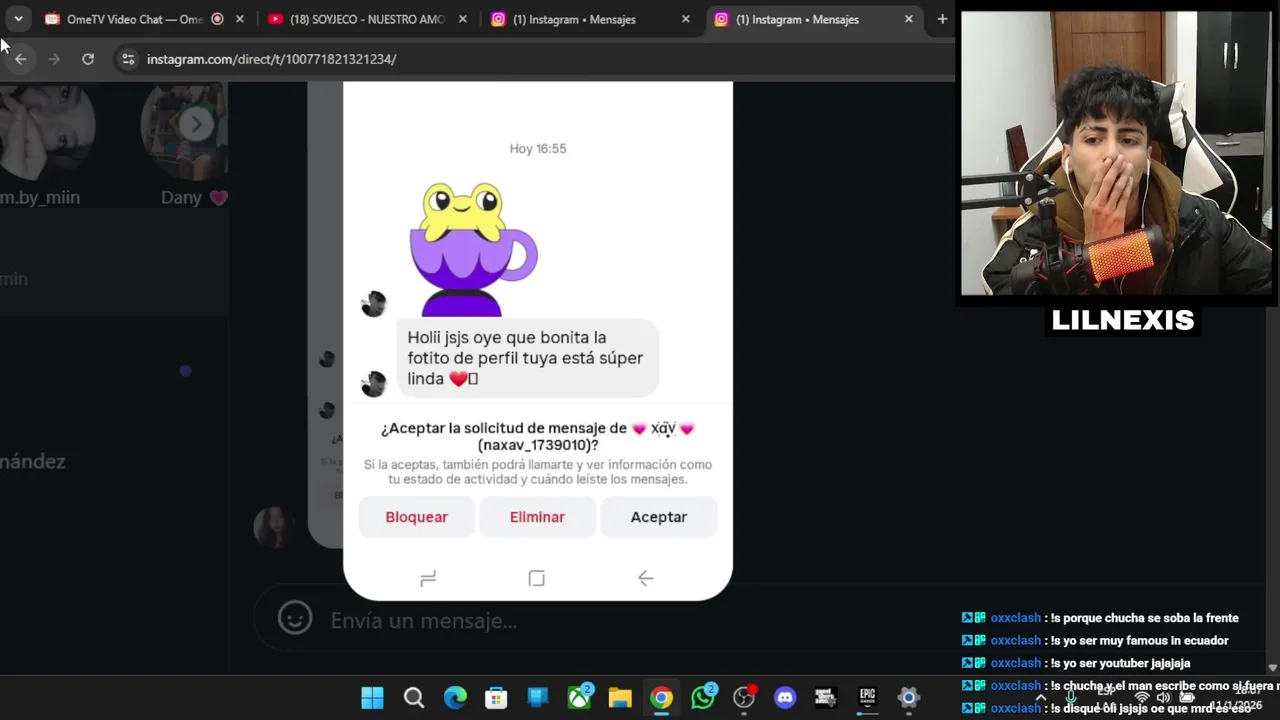Click the Eliminar button
Screen dimensions: 1280x720
pos(537,517)
